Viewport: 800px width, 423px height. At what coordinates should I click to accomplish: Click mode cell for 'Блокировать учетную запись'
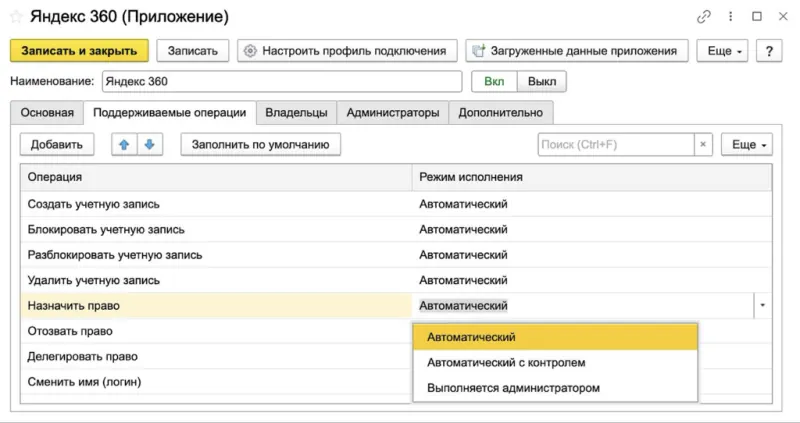pyautogui.click(x=592, y=229)
